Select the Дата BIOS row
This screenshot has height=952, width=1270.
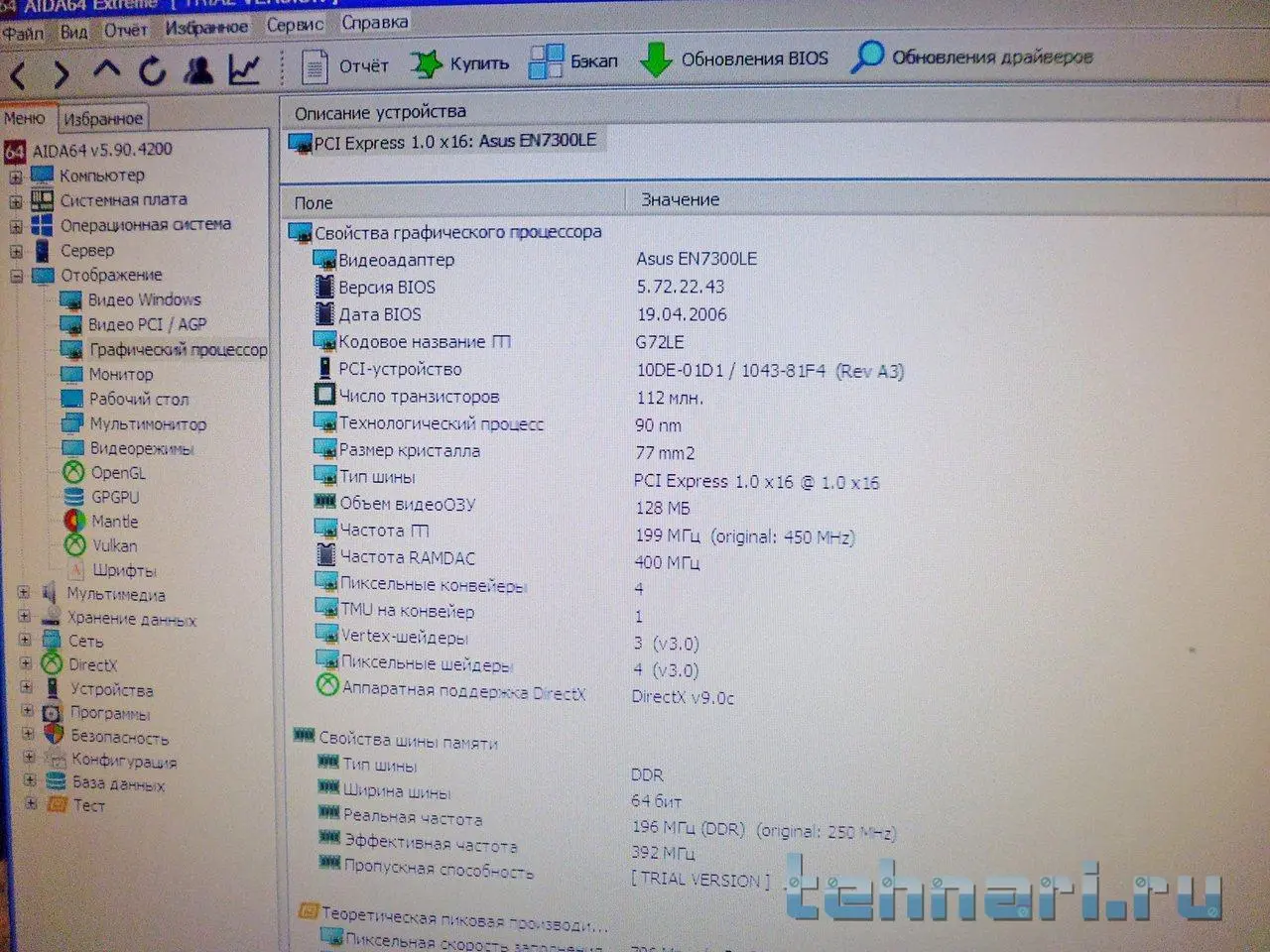tap(520, 314)
